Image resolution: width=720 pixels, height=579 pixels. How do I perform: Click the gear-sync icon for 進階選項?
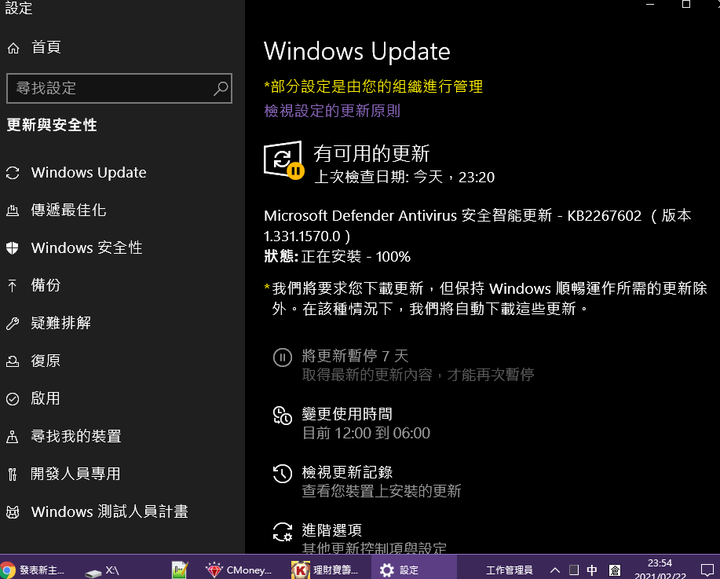[x=282, y=532]
